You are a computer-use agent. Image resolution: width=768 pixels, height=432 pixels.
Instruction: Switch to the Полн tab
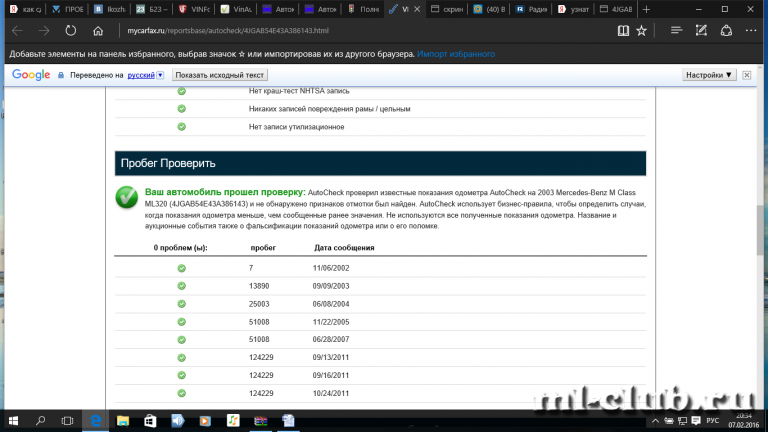(x=363, y=9)
